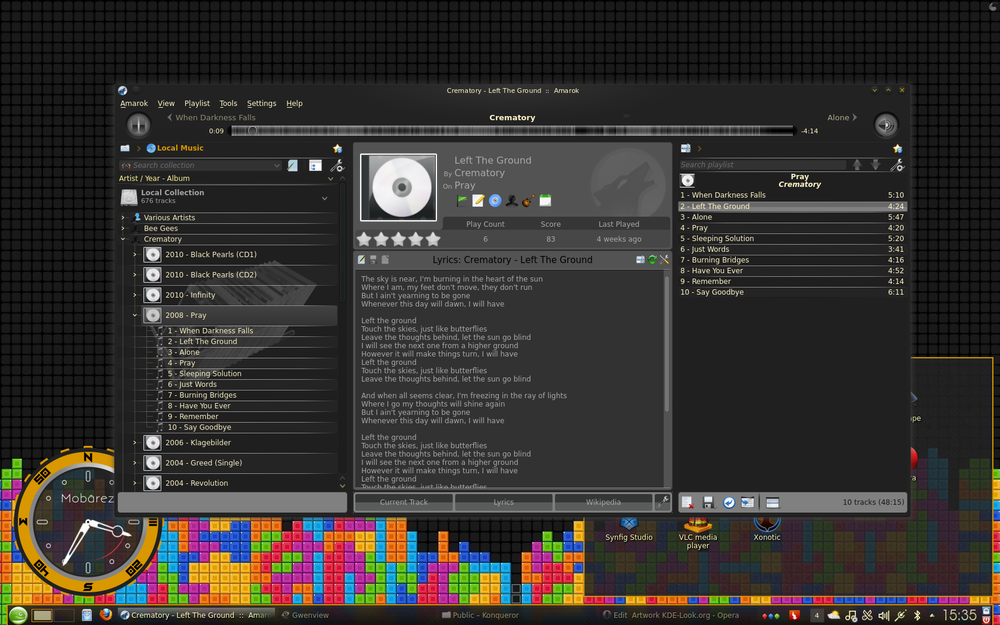Edit lyrics with the pencil icon
This screenshot has width=1000, height=625.
[362, 260]
